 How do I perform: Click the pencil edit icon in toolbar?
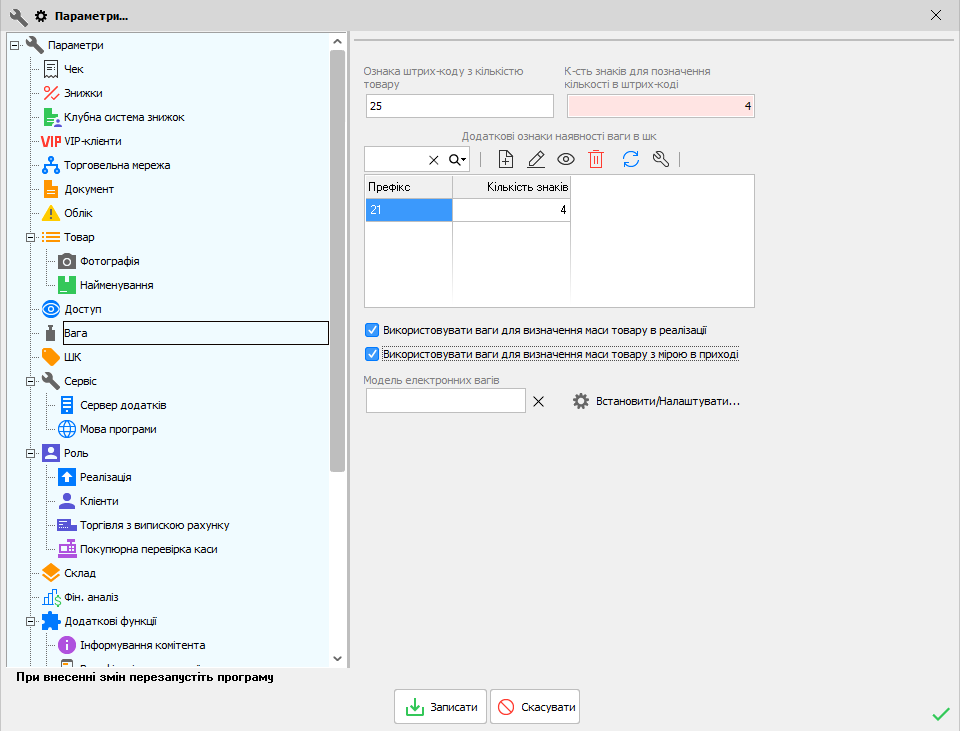[536, 159]
